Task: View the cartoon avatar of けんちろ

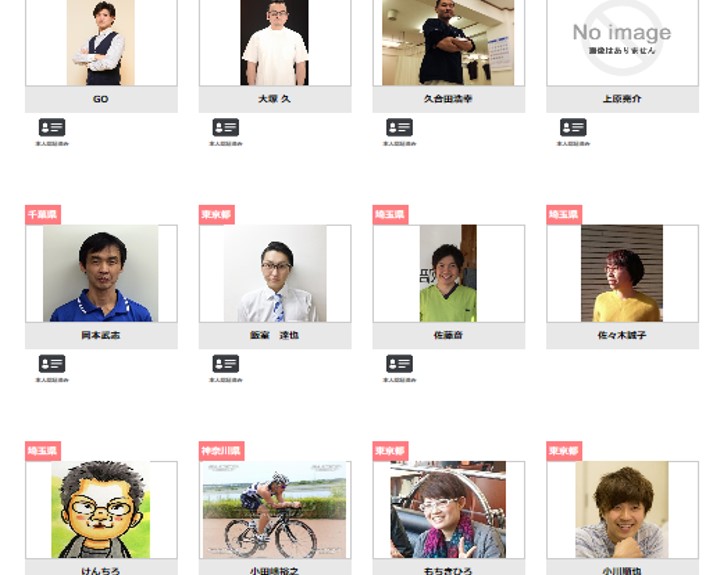Action: point(100,509)
